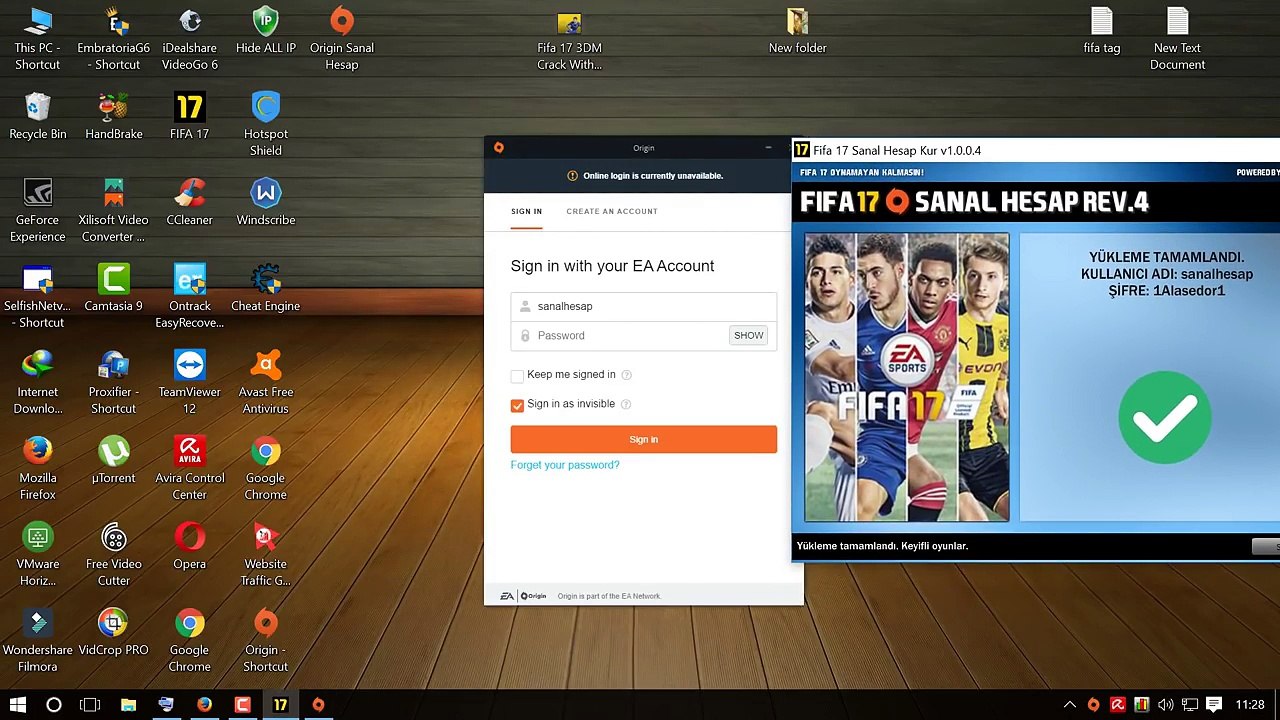Click the help icon beside Keep me signed in
Screen dimensions: 1280x720
[x=626, y=375]
